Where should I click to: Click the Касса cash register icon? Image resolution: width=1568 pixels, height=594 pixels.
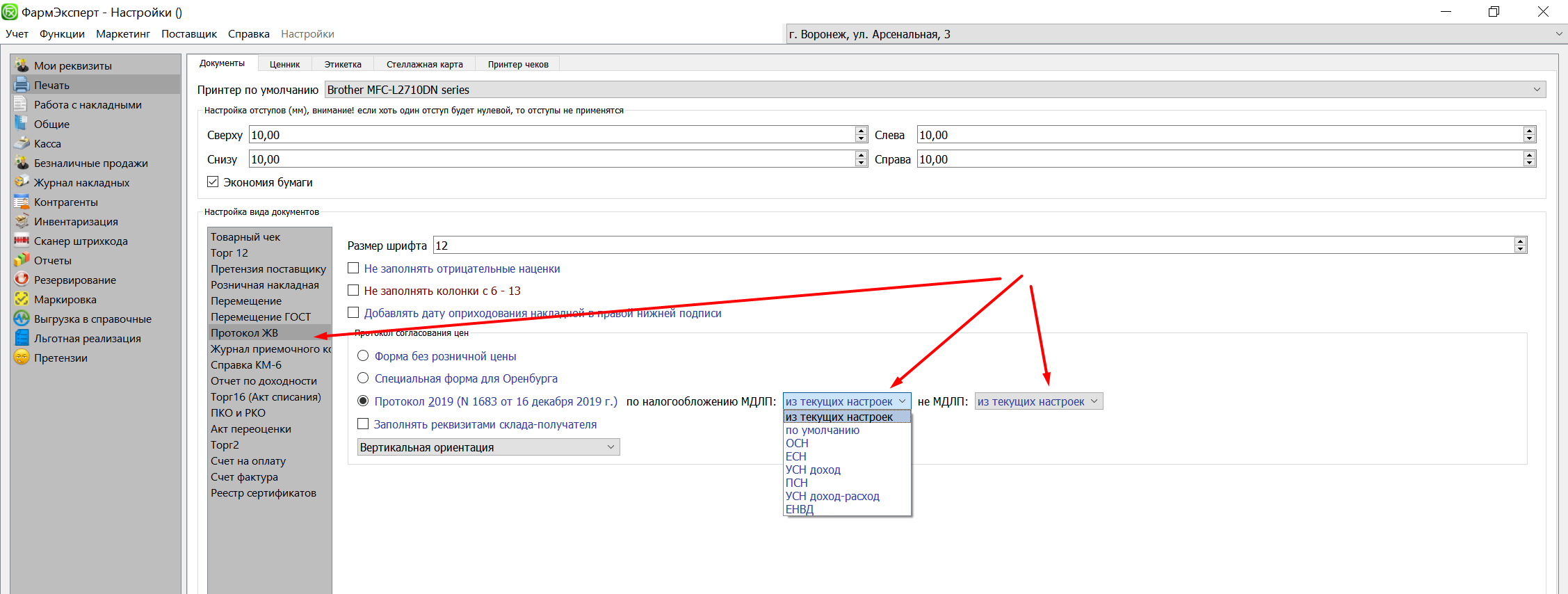pos(22,143)
